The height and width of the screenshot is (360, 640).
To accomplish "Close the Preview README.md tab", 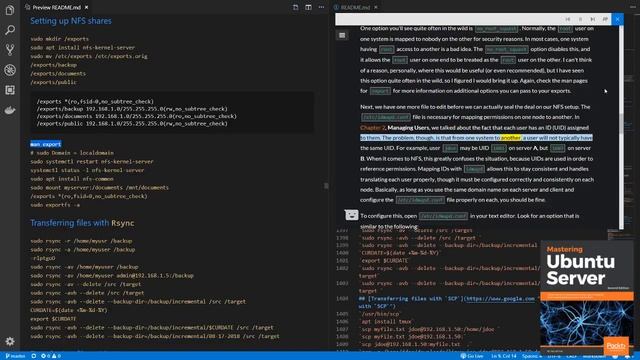I will coord(87,7).
